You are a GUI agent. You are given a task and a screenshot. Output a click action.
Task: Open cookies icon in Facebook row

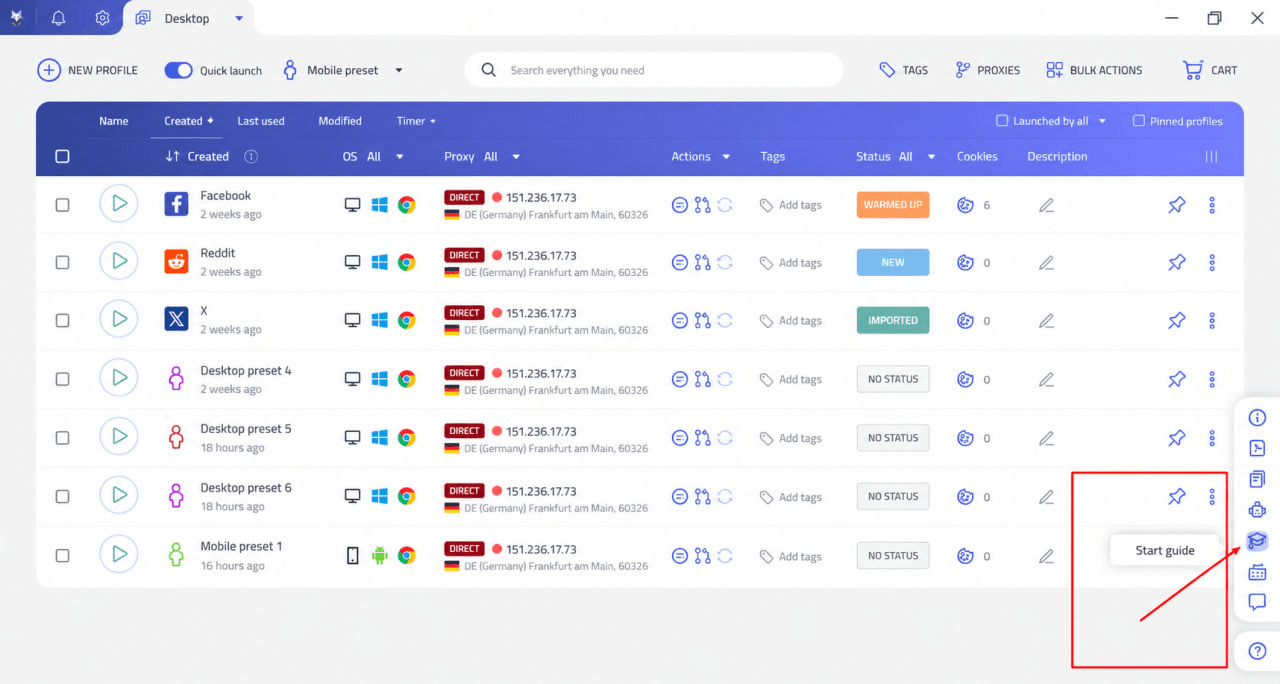point(965,205)
